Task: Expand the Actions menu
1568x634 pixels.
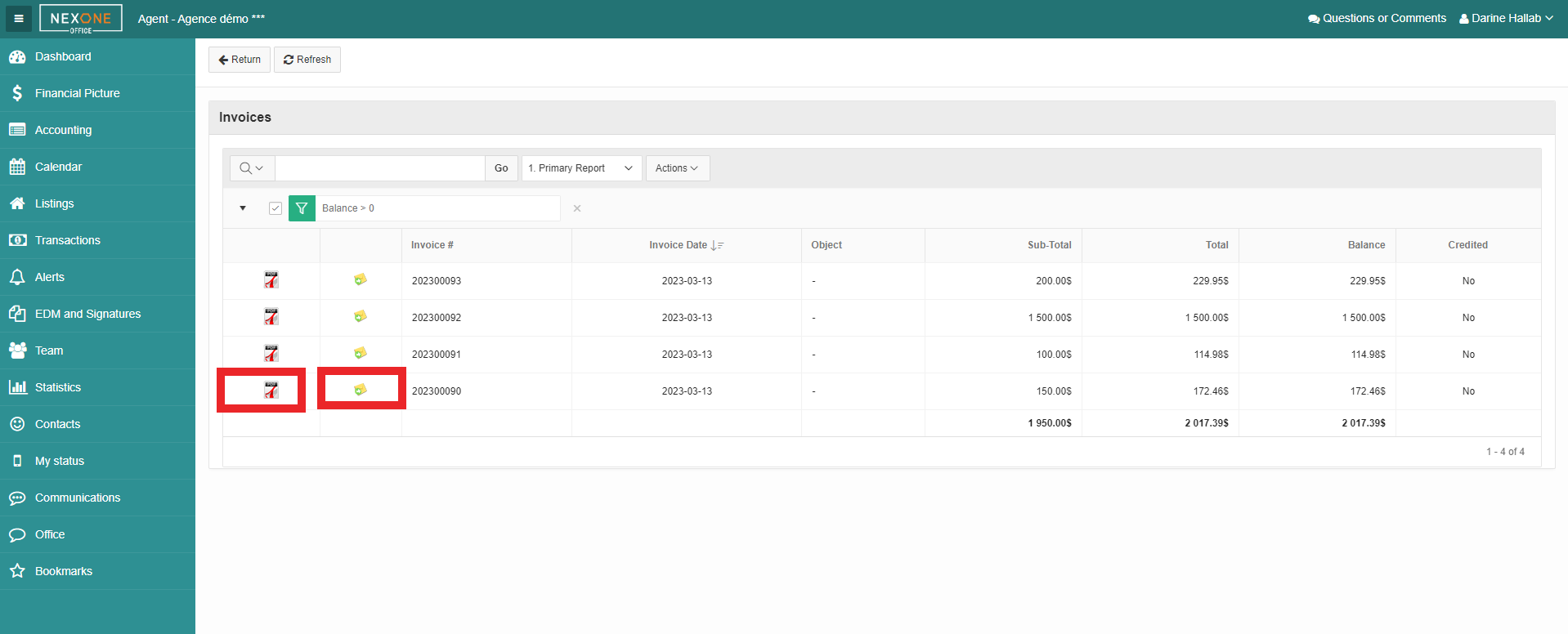Action: (677, 168)
